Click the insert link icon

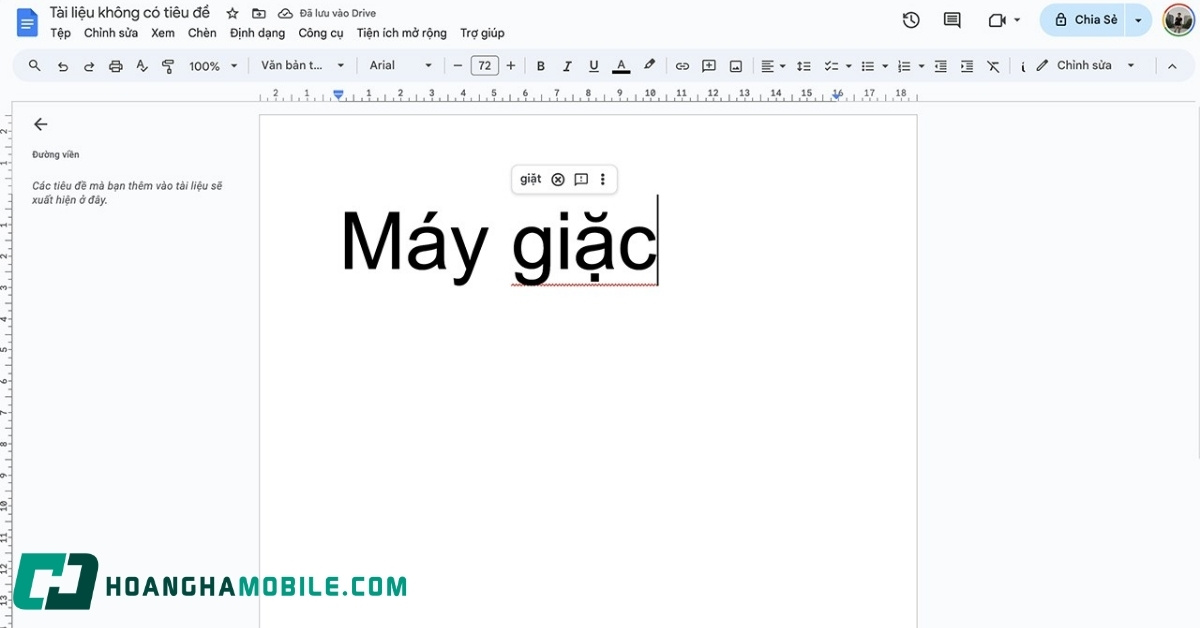[x=682, y=66]
